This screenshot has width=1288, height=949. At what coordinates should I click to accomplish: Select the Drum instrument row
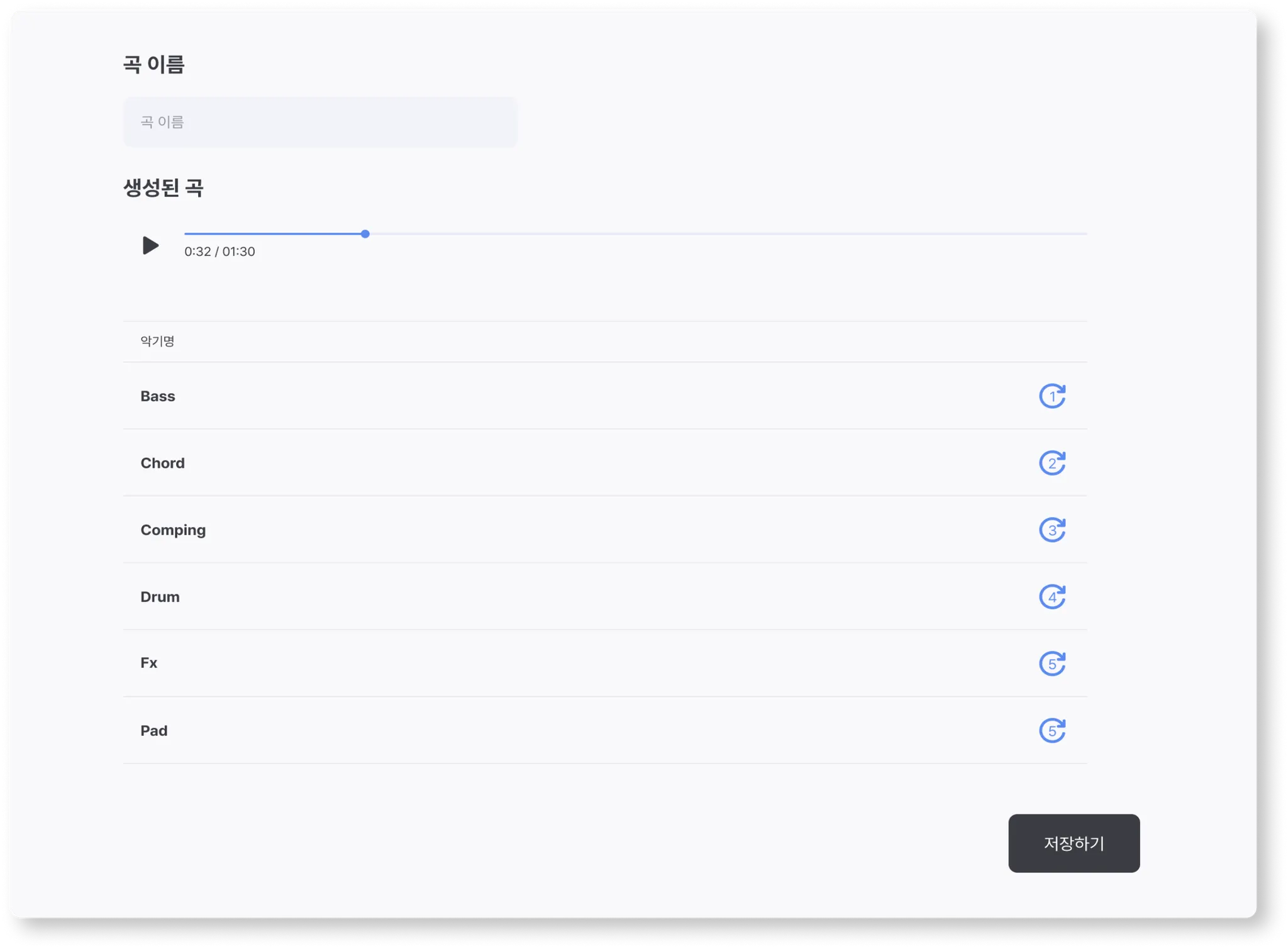click(160, 597)
